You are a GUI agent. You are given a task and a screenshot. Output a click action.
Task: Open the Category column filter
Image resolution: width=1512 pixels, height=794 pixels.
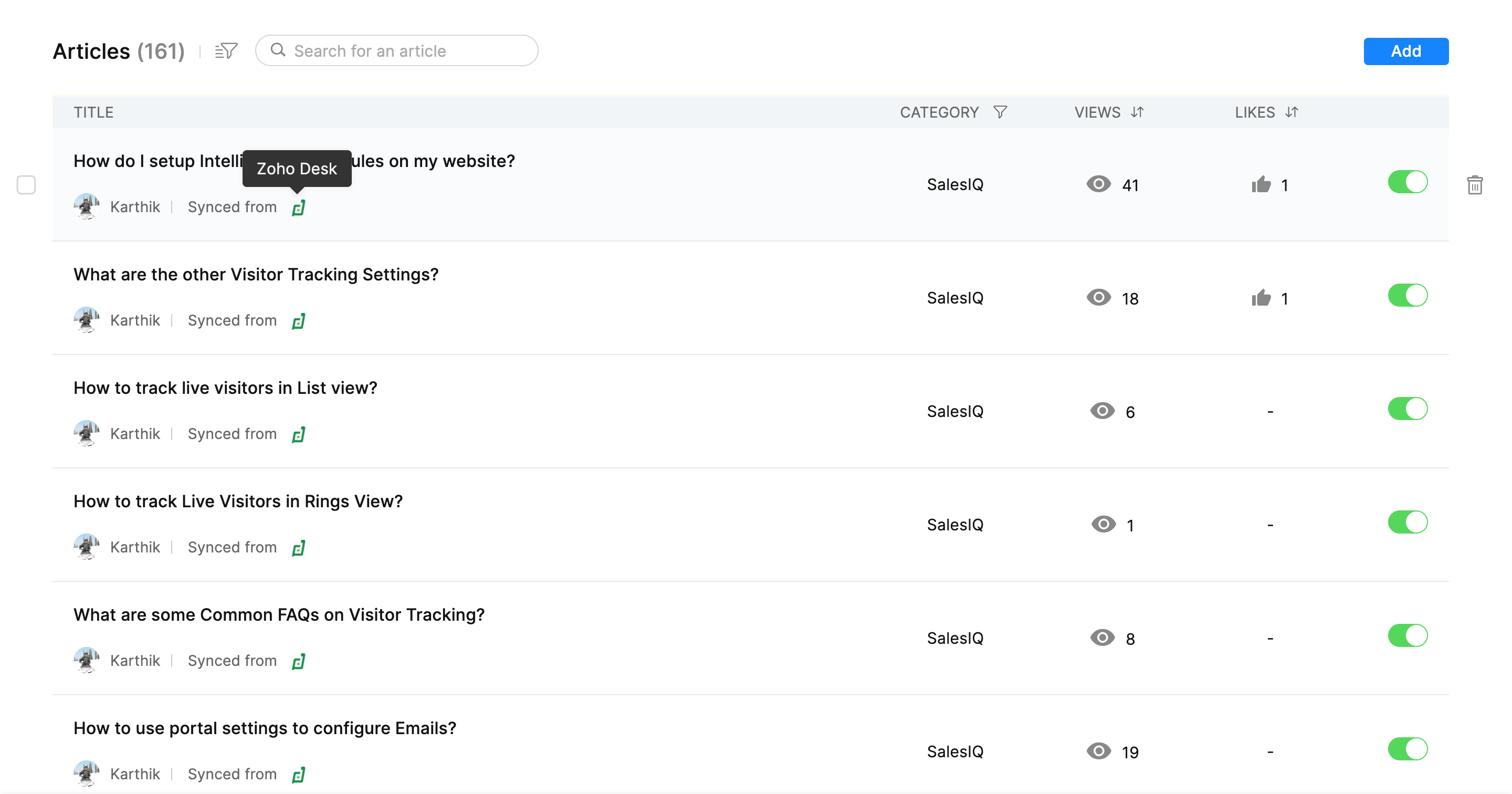click(1000, 111)
